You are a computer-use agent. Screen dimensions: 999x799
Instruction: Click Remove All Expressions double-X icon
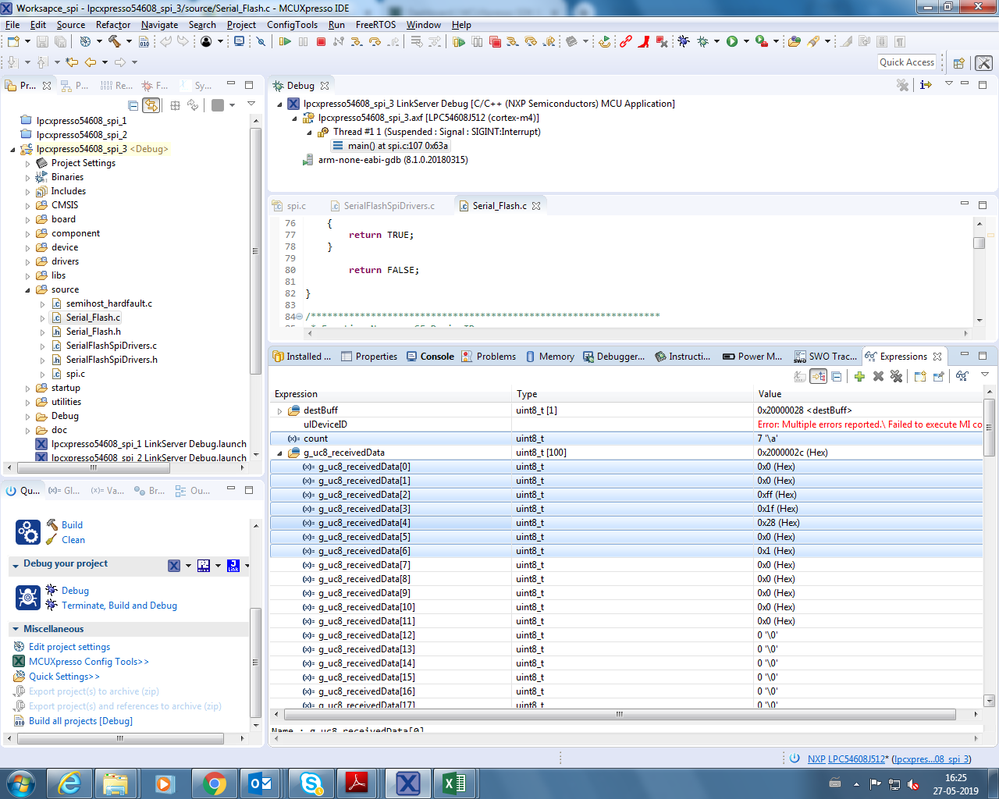[896, 376]
